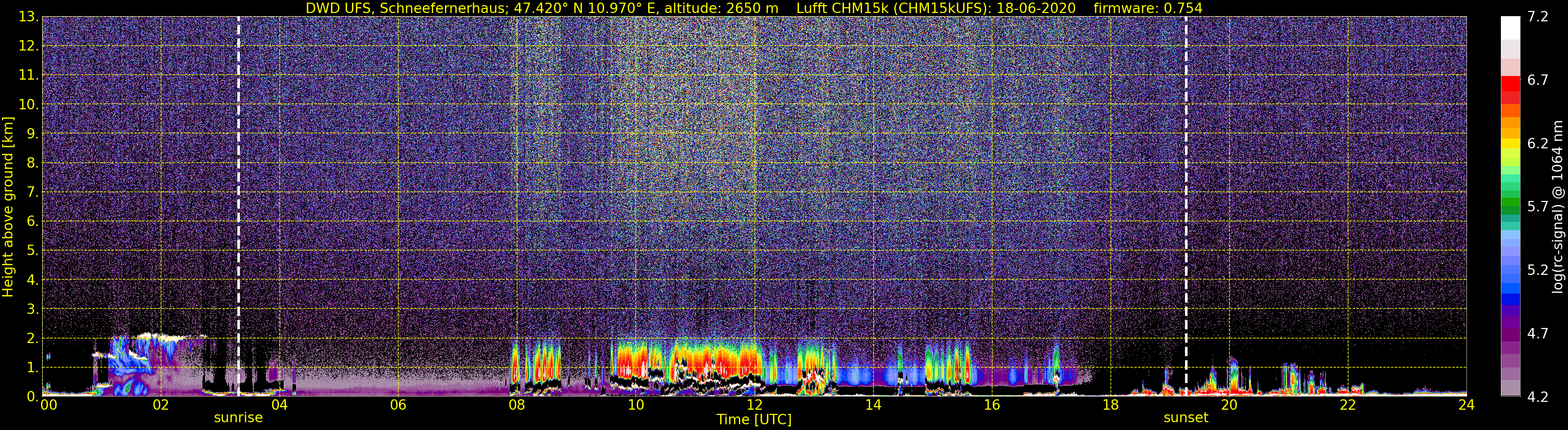
Task: Click the white dashed sunset marker line
Action: click(x=1185, y=207)
